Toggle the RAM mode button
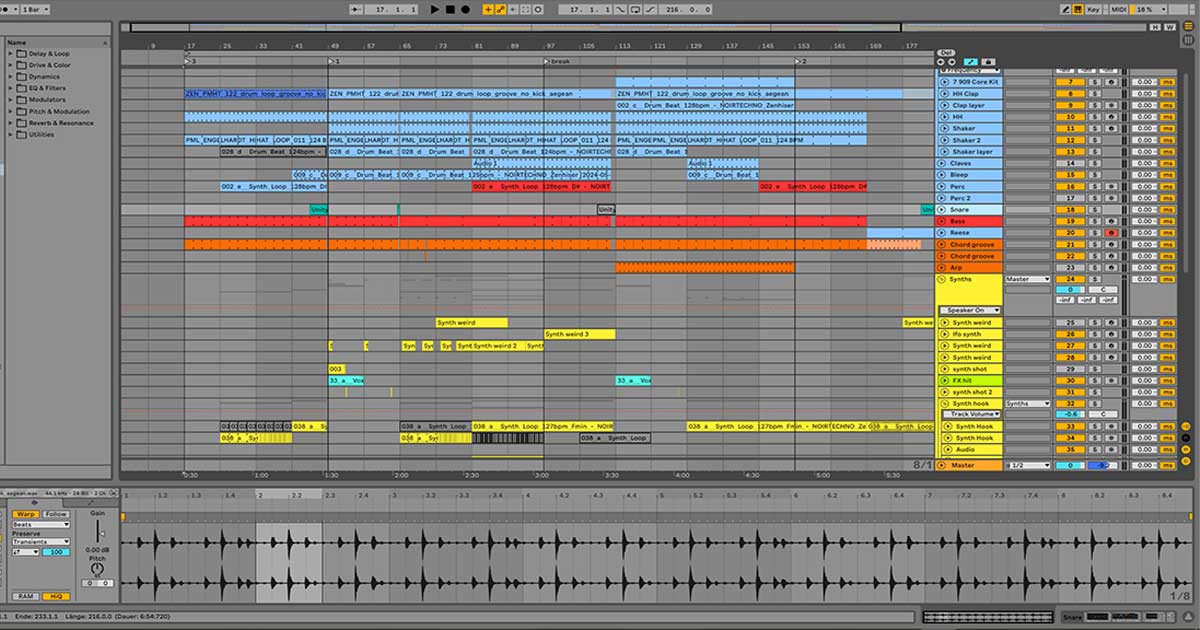1200x630 pixels. click(26, 596)
